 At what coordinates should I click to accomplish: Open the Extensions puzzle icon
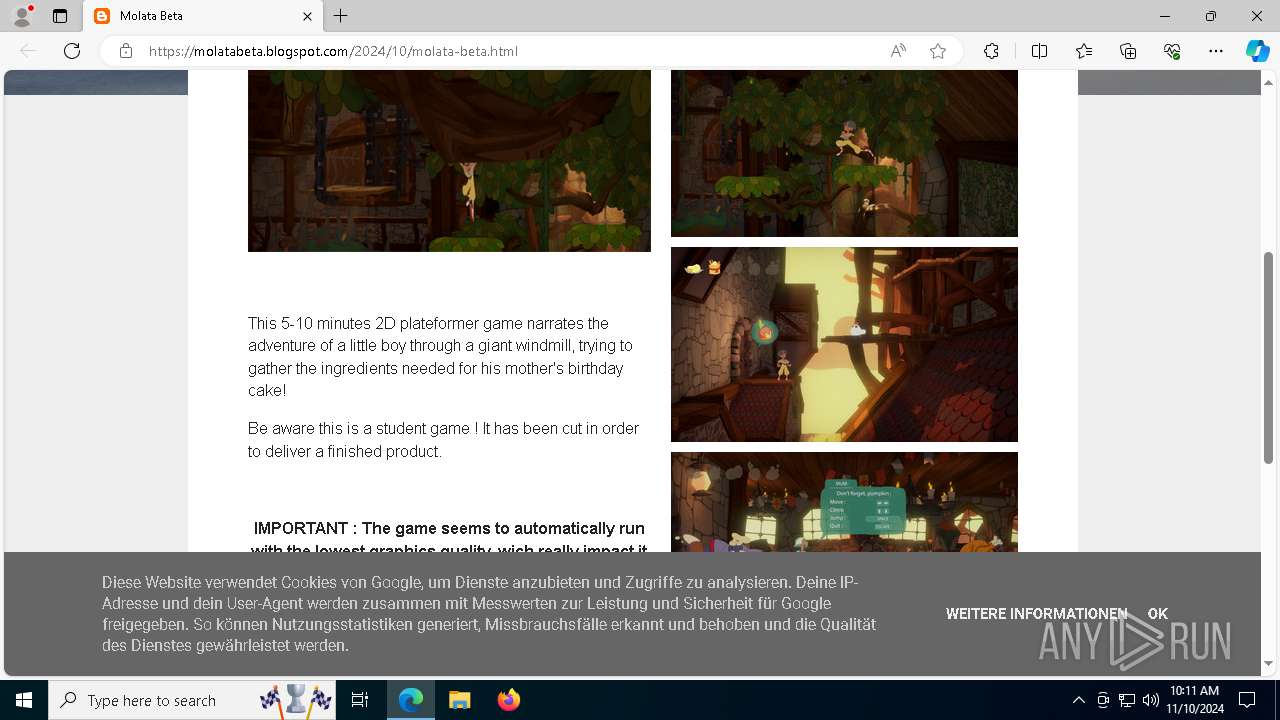tap(991, 51)
